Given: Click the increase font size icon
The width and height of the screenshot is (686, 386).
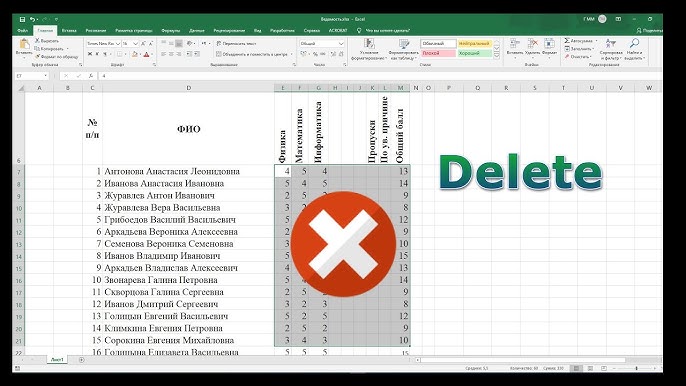Looking at the screenshot, I should (143, 43).
